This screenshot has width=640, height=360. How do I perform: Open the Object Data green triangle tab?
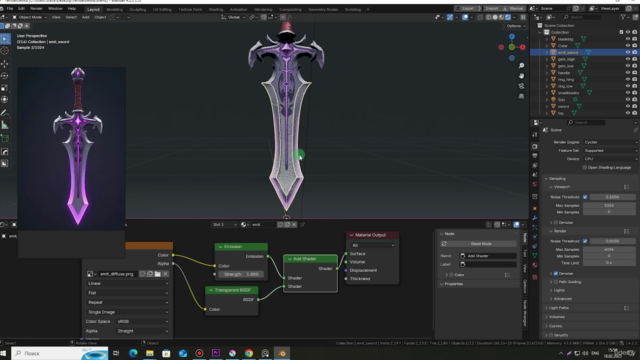535,256
